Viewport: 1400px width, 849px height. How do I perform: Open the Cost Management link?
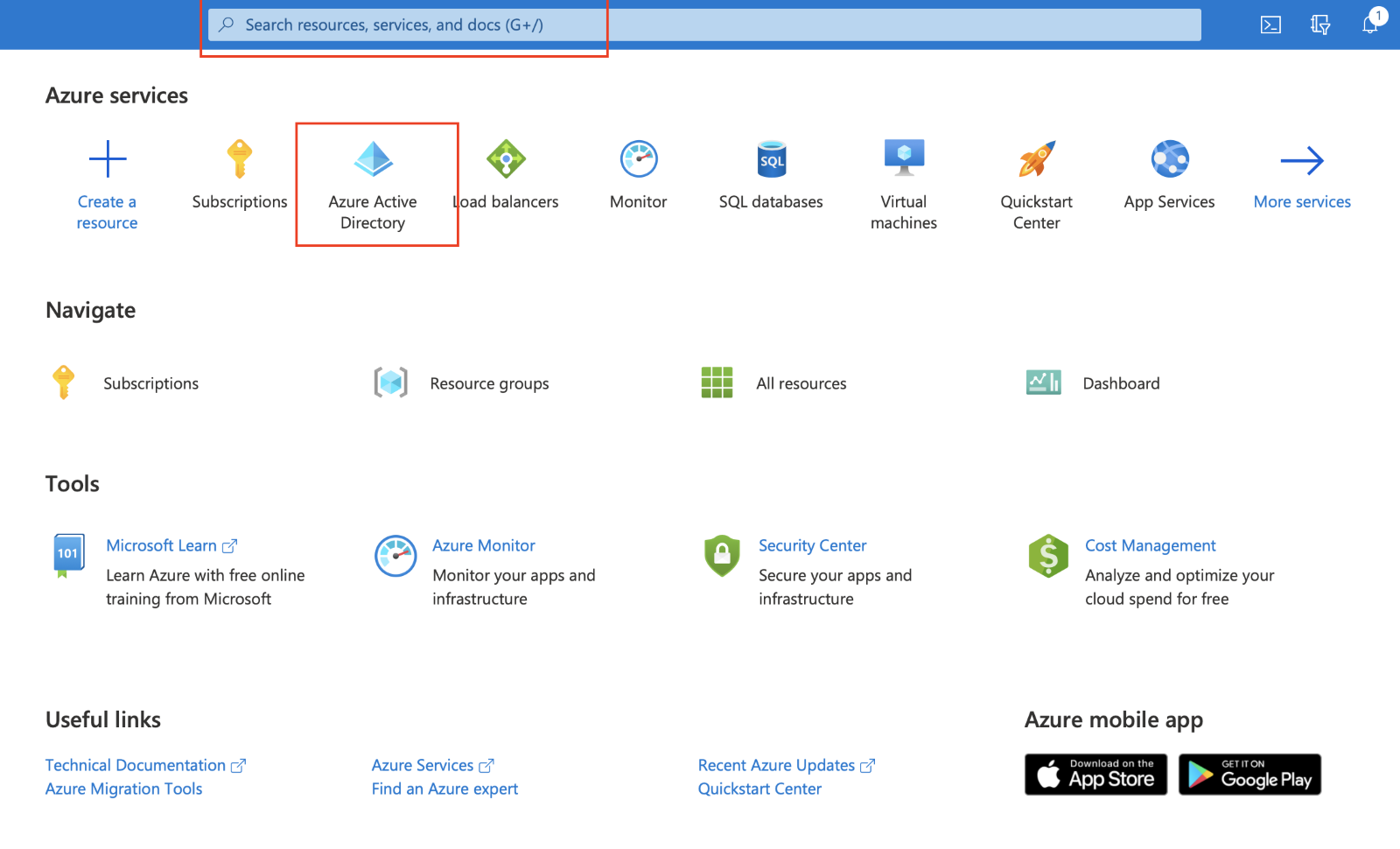(1151, 545)
